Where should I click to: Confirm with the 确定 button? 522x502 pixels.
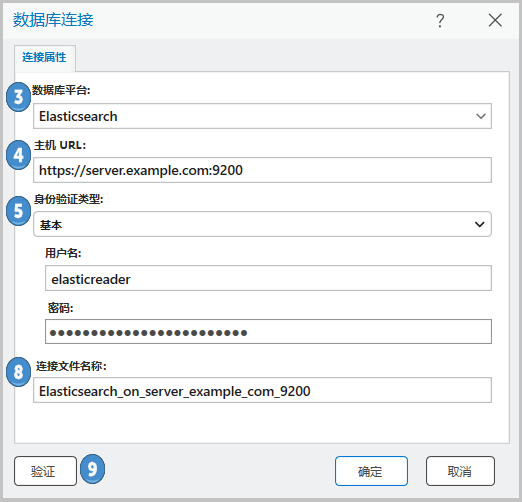(371, 471)
